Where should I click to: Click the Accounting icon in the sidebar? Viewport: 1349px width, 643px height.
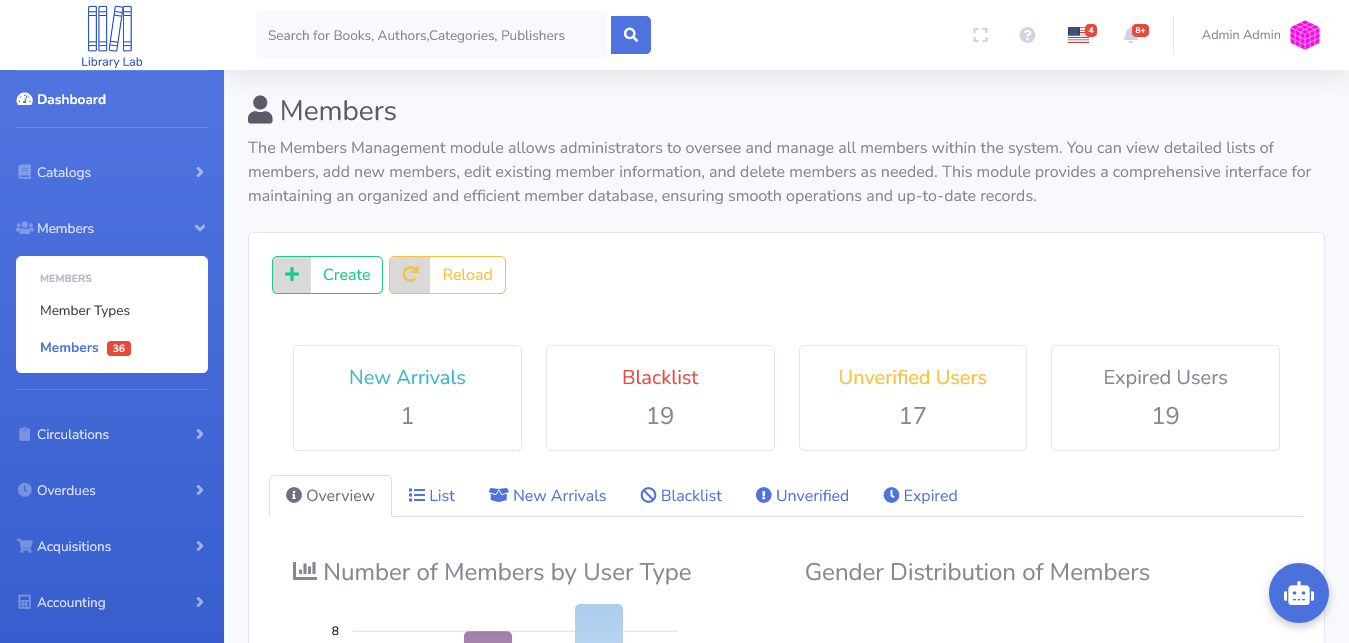coord(23,602)
